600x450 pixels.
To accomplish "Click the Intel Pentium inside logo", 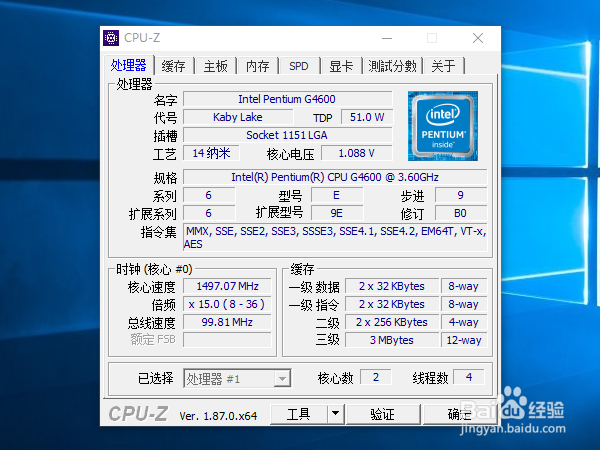I will [443, 126].
